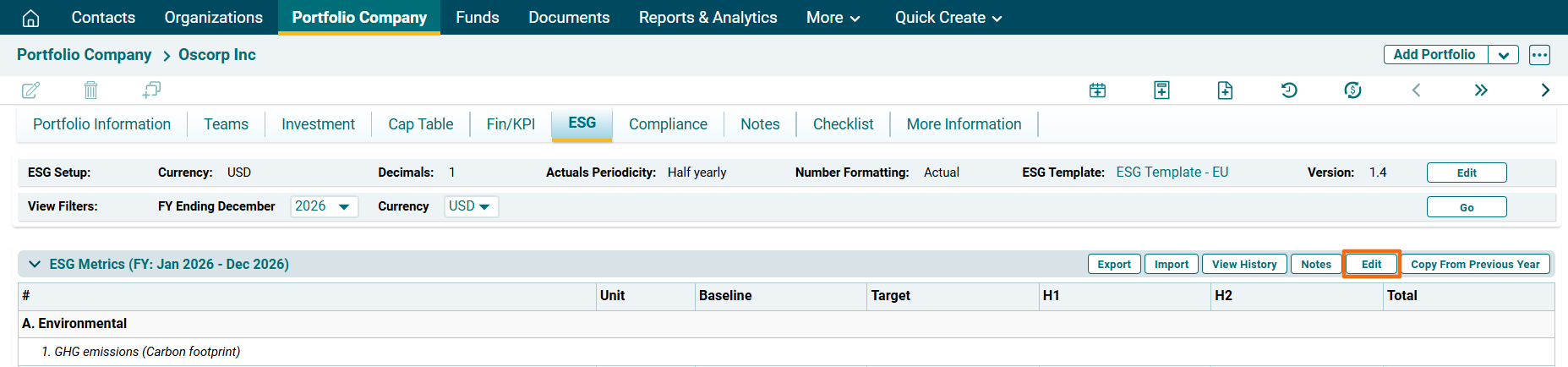Open the history clock icon

coord(1289,90)
